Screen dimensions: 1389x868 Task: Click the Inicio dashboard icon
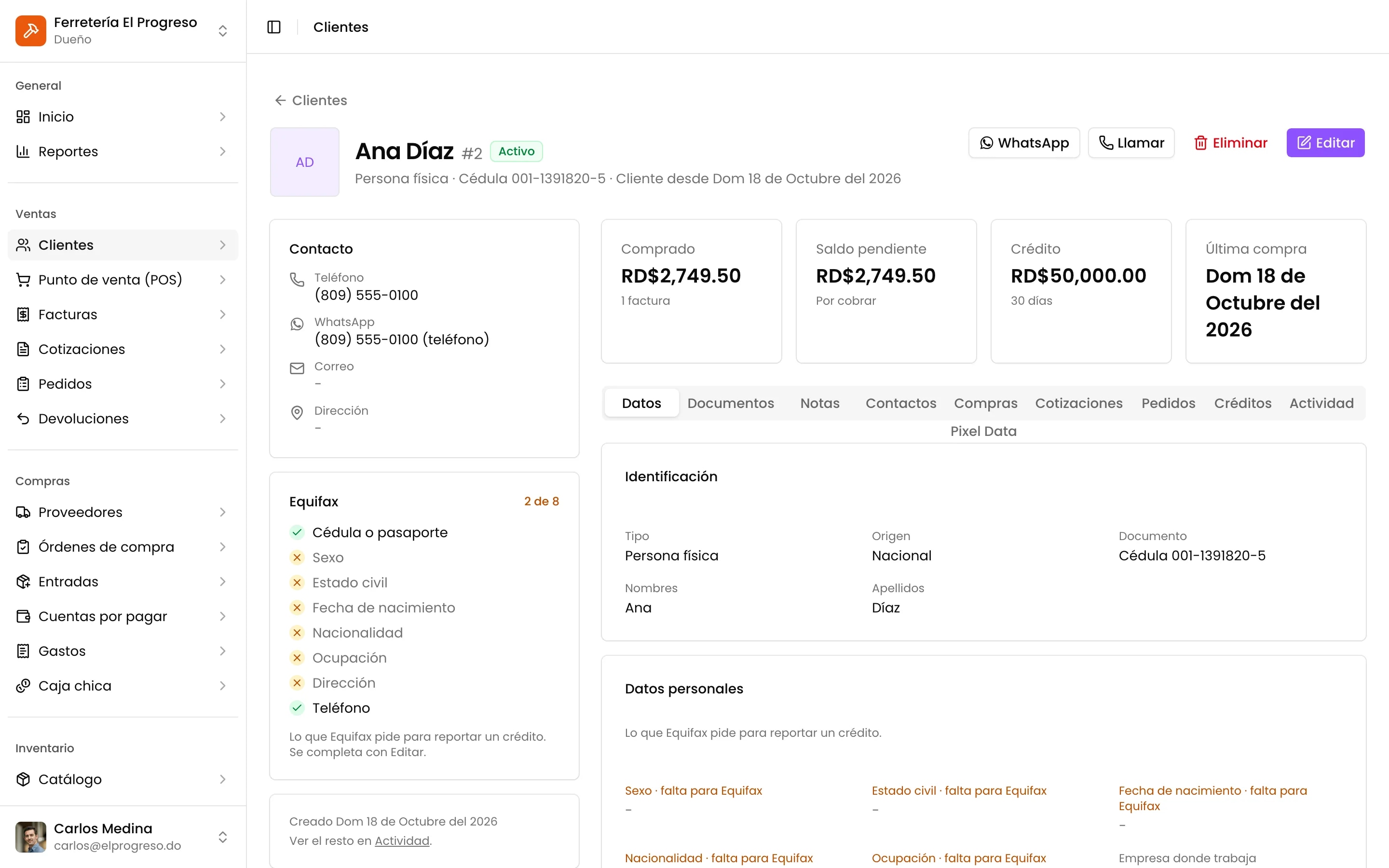coord(23,117)
